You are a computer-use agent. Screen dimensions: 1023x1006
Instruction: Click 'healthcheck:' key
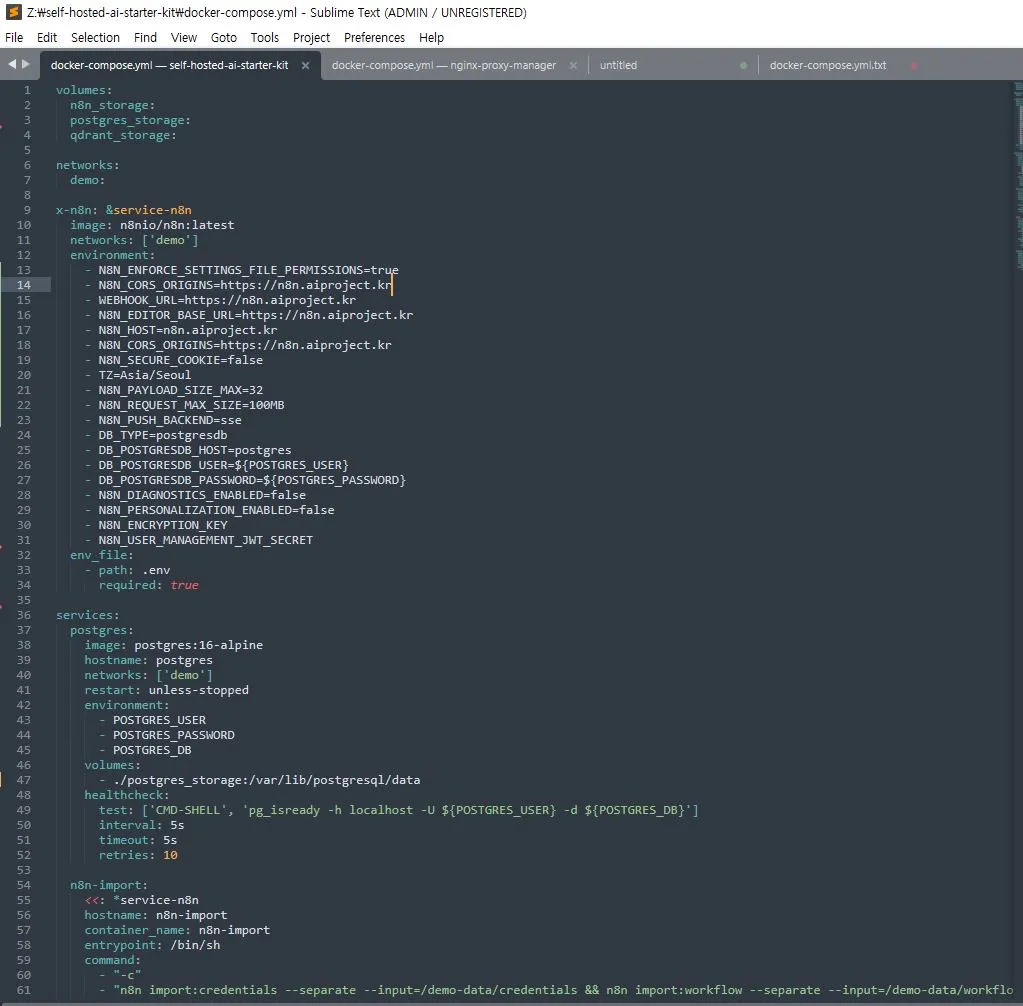tap(127, 795)
